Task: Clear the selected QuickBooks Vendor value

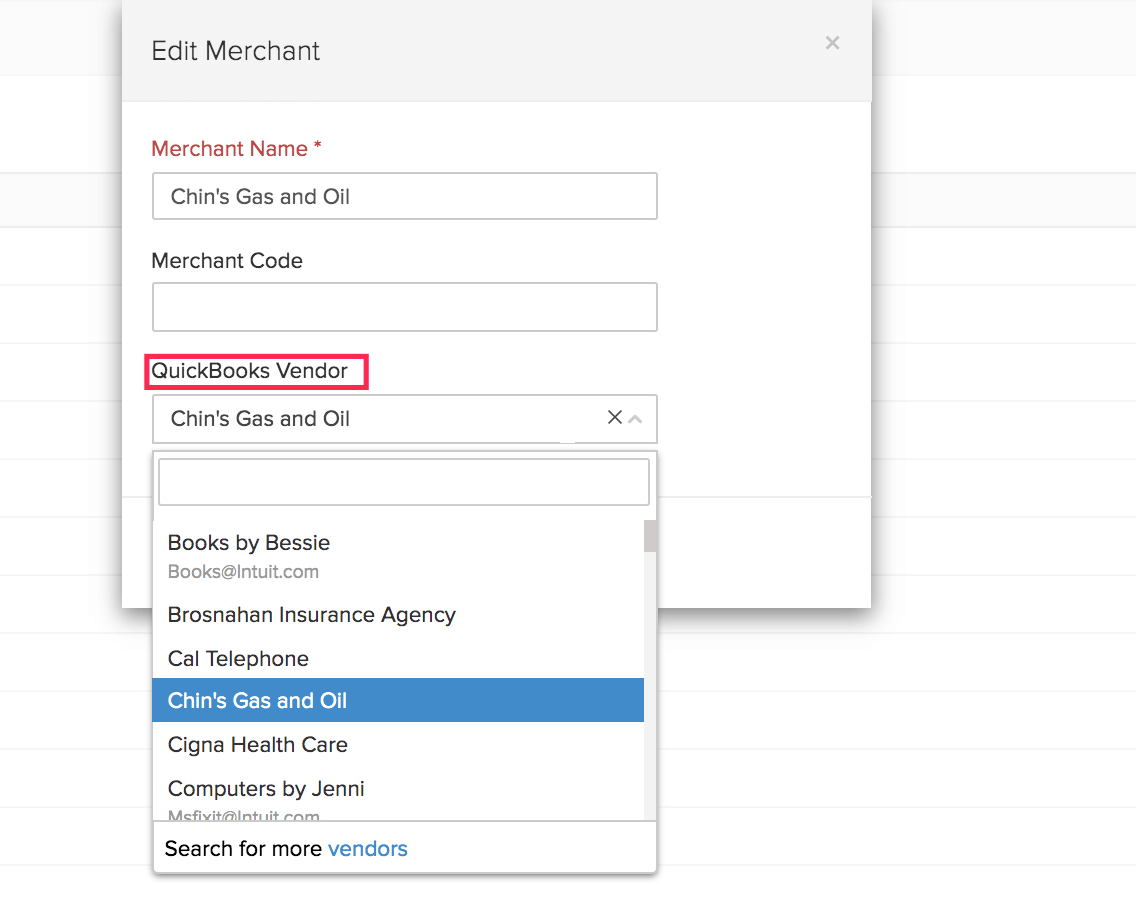Action: pos(615,418)
